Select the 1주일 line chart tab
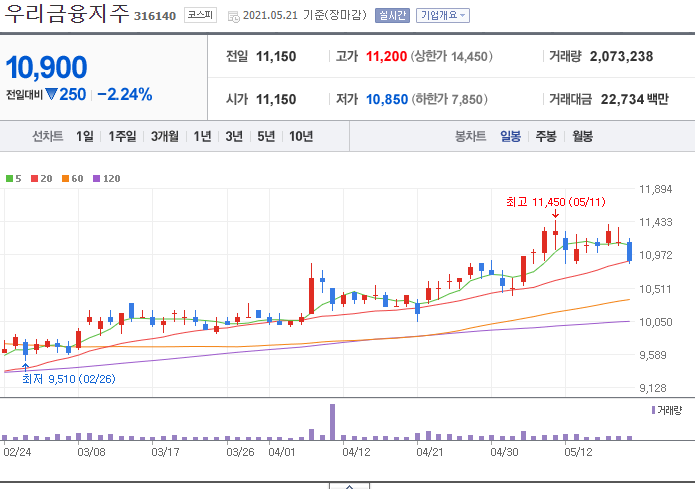The width and height of the screenshot is (695, 489). tap(122, 136)
